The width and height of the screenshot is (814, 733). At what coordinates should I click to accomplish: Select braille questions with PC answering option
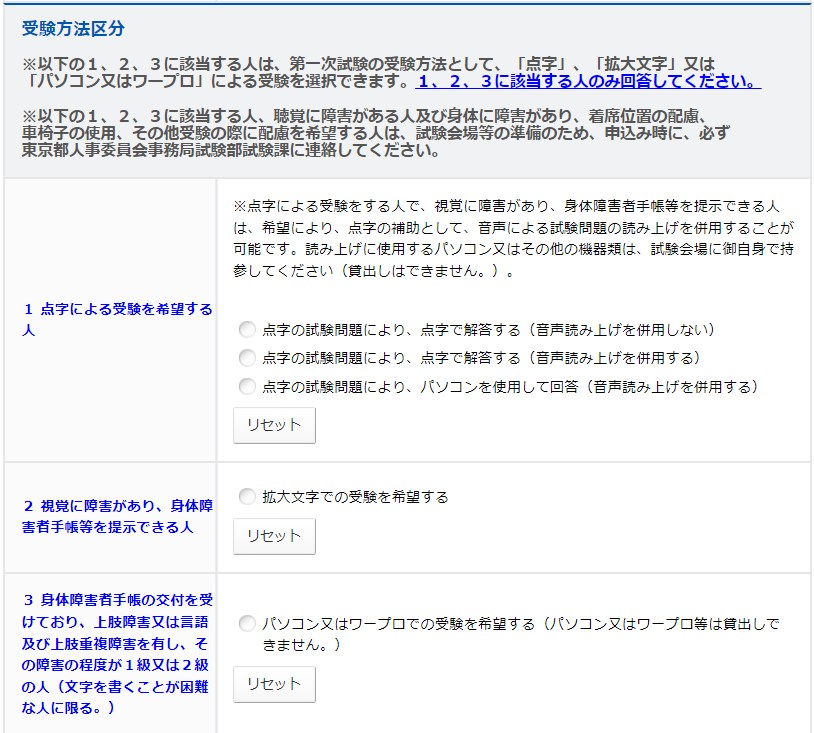[x=247, y=386]
